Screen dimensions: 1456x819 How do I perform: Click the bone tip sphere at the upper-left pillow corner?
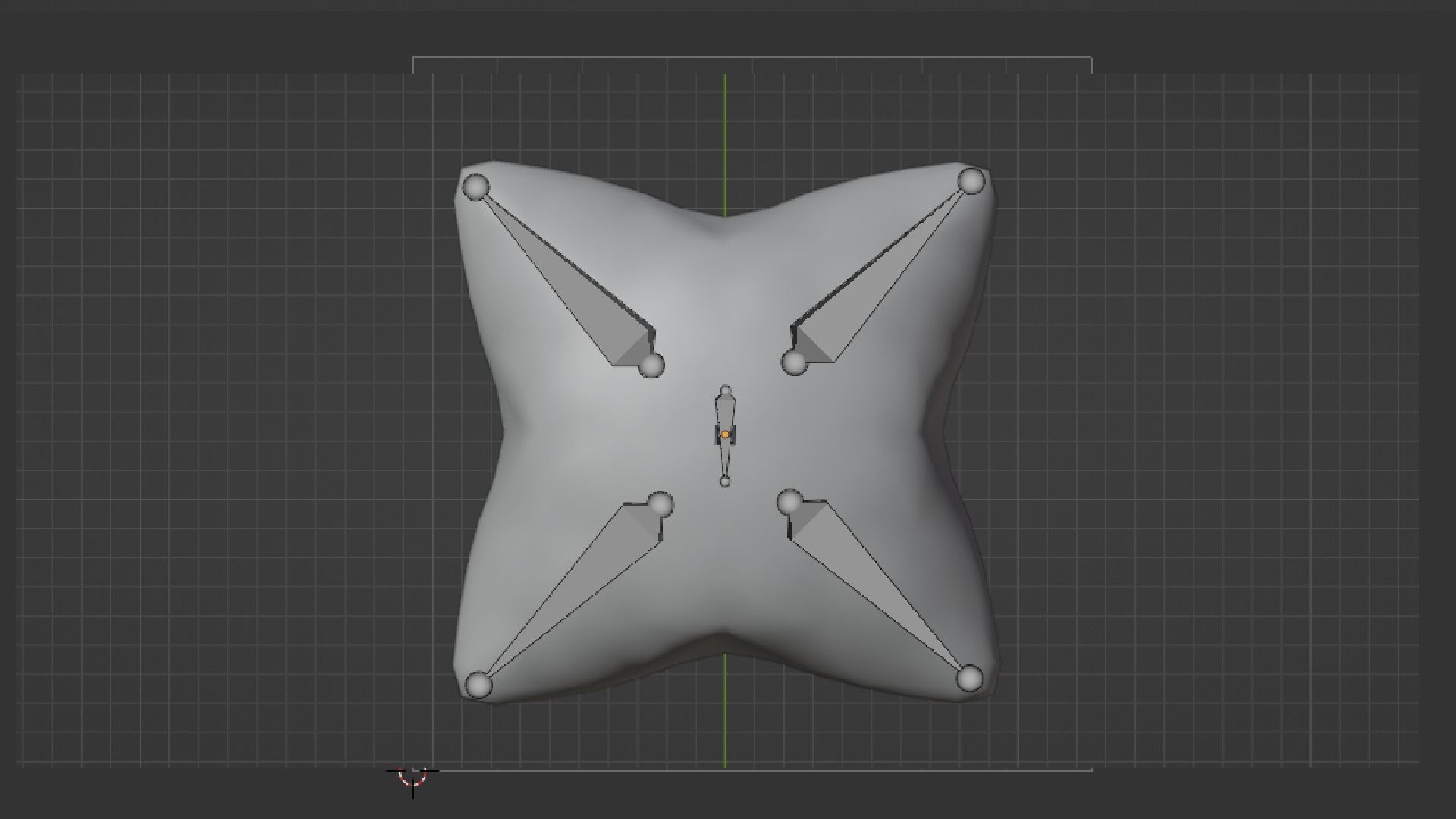point(476,187)
